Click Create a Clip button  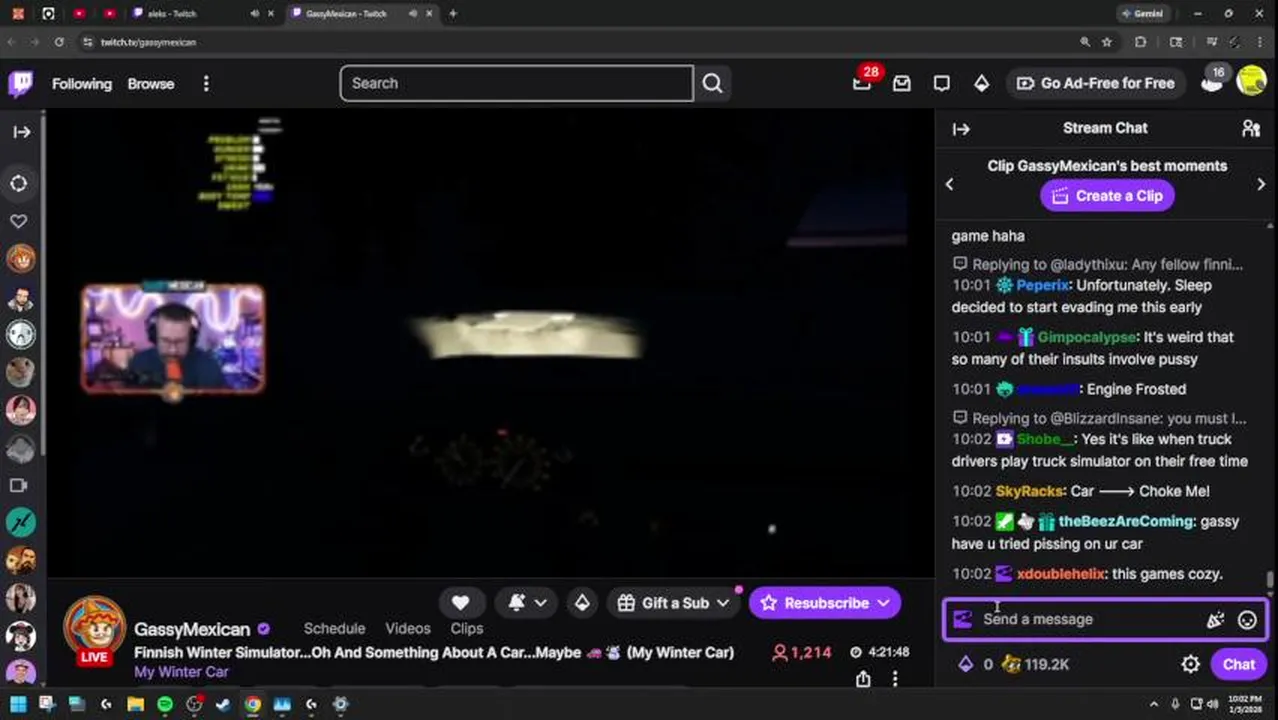coord(1107,196)
